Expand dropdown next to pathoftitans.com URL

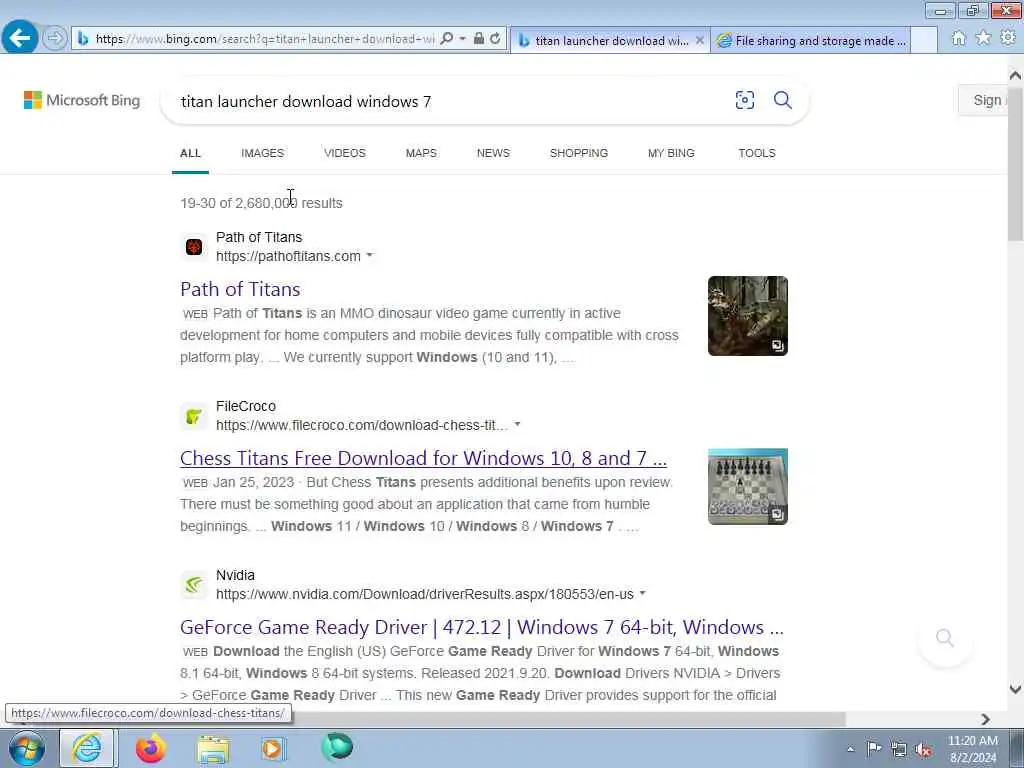[x=370, y=255]
